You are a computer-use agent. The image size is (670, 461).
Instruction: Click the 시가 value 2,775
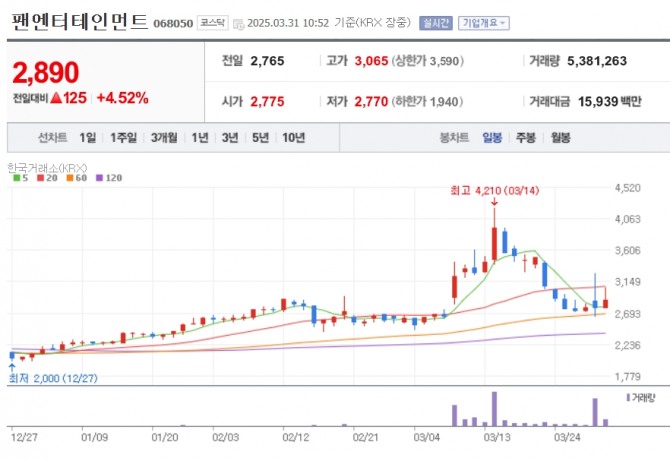point(267,102)
